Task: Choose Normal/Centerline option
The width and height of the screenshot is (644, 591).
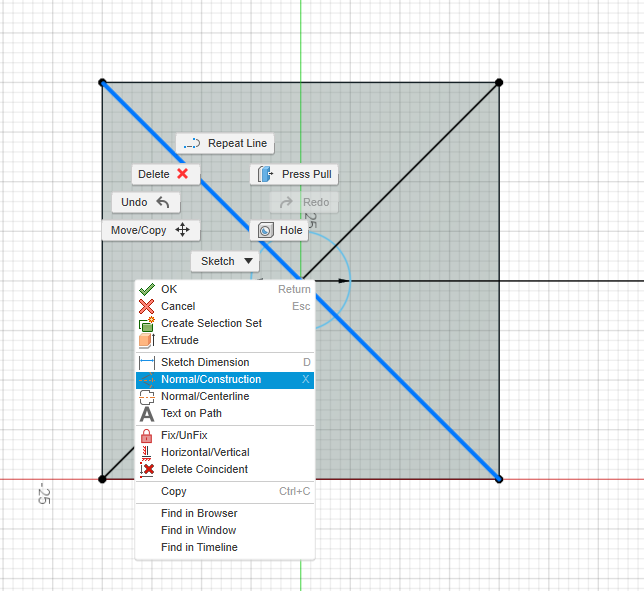Action: [225, 396]
